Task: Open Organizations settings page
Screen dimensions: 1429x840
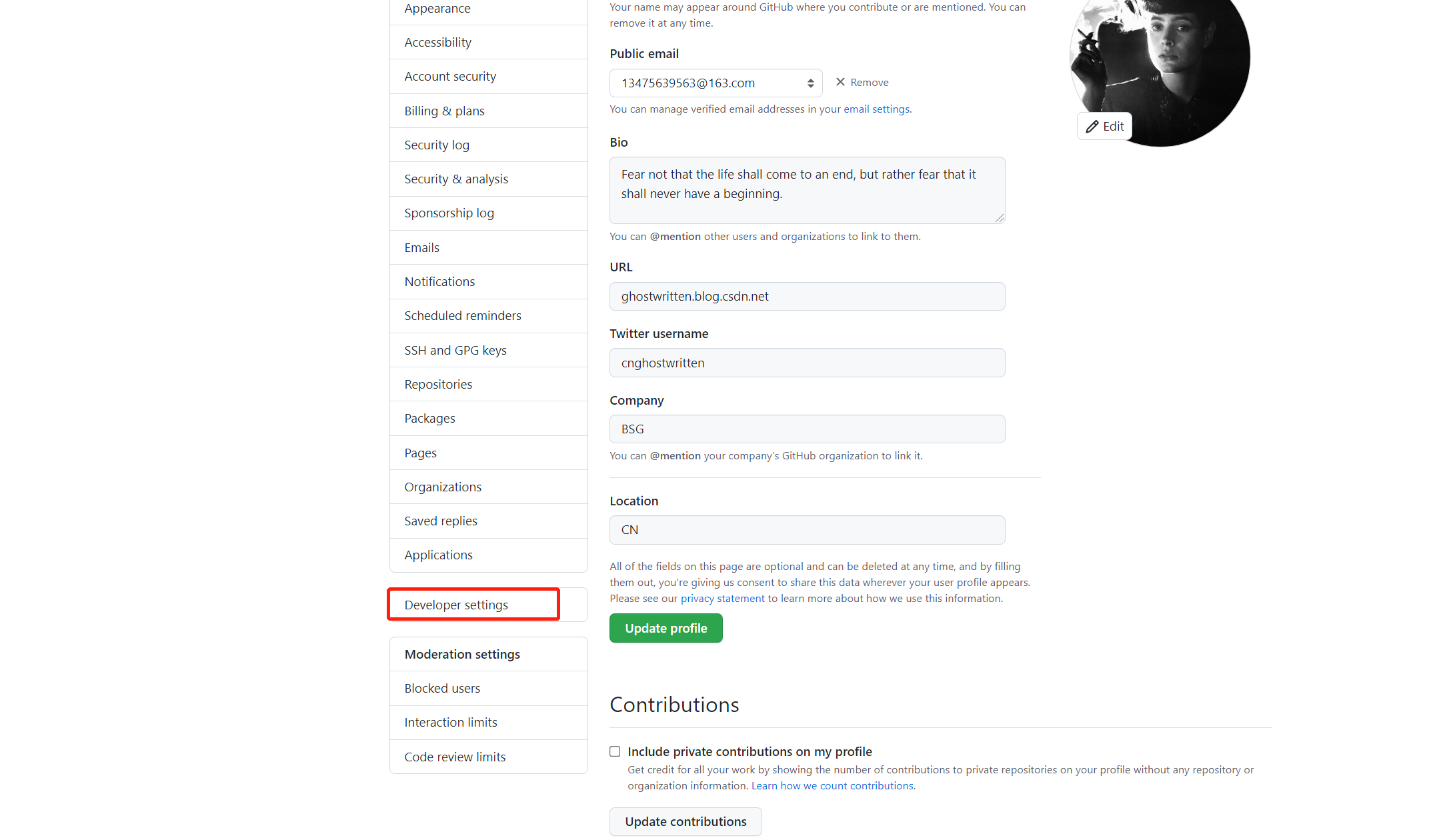Action: point(443,487)
